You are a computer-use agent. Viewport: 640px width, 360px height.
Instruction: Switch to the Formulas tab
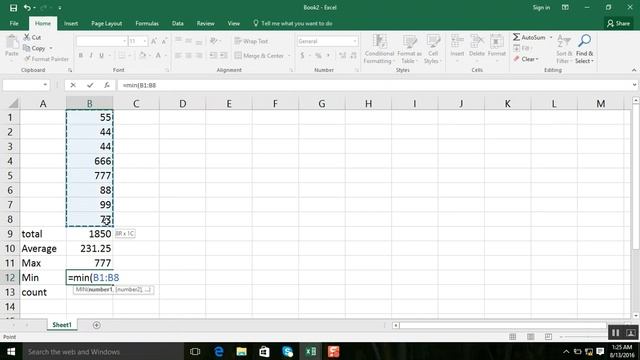pos(147,23)
